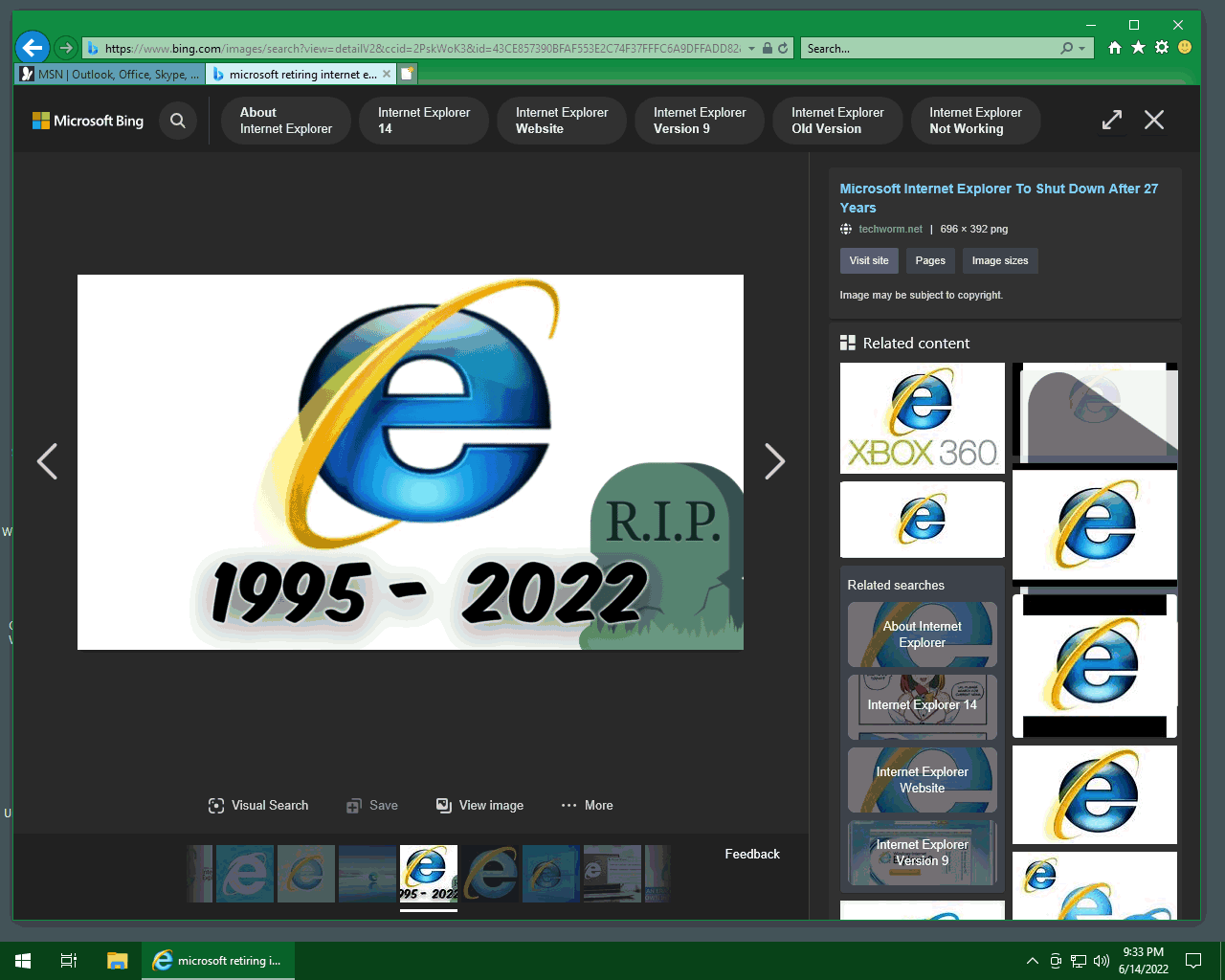Click the Bing search magnifier button
1225x980 pixels.
point(178,121)
